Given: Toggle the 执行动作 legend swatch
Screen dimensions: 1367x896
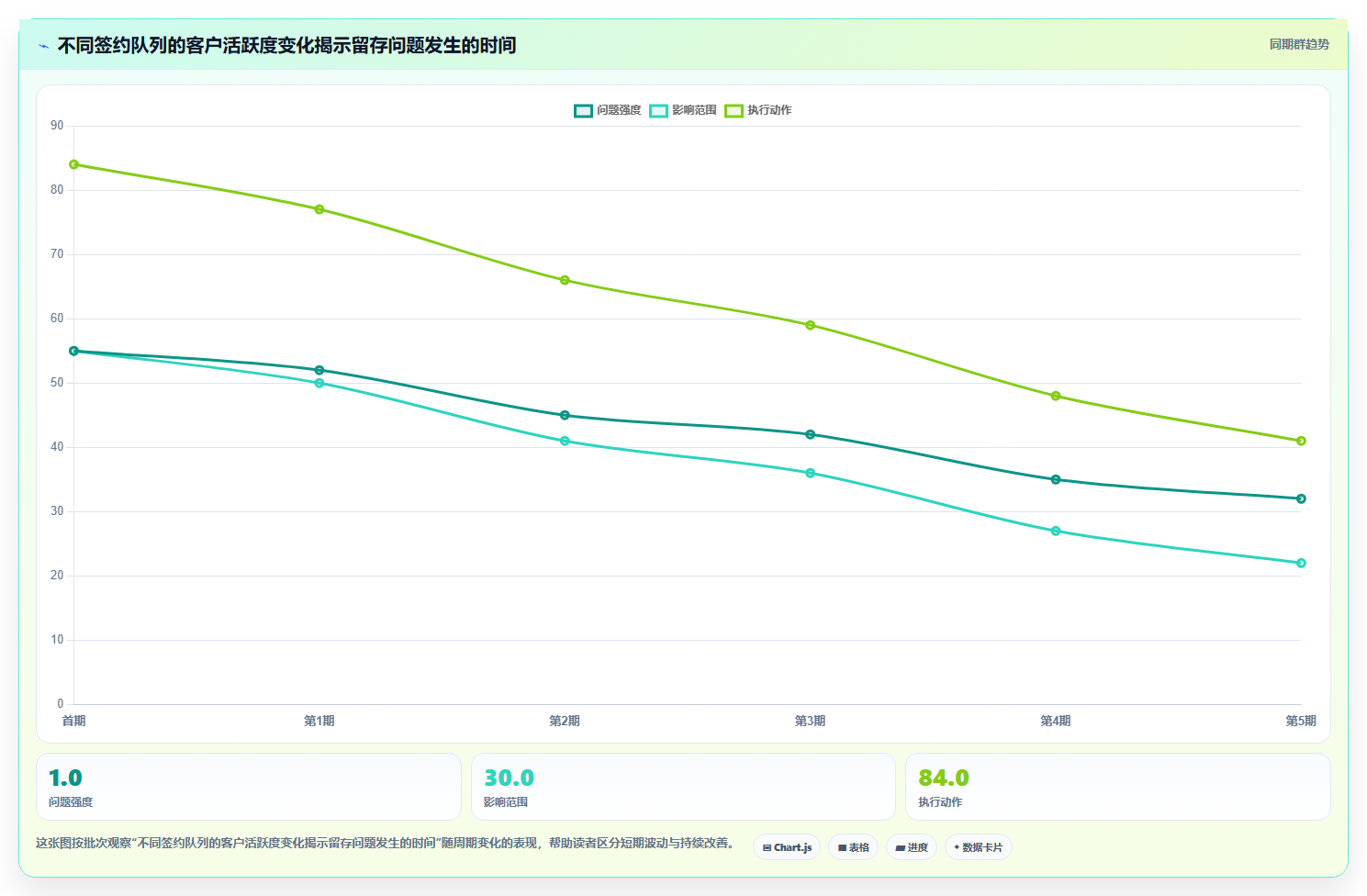Looking at the screenshot, I should (x=734, y=110).
